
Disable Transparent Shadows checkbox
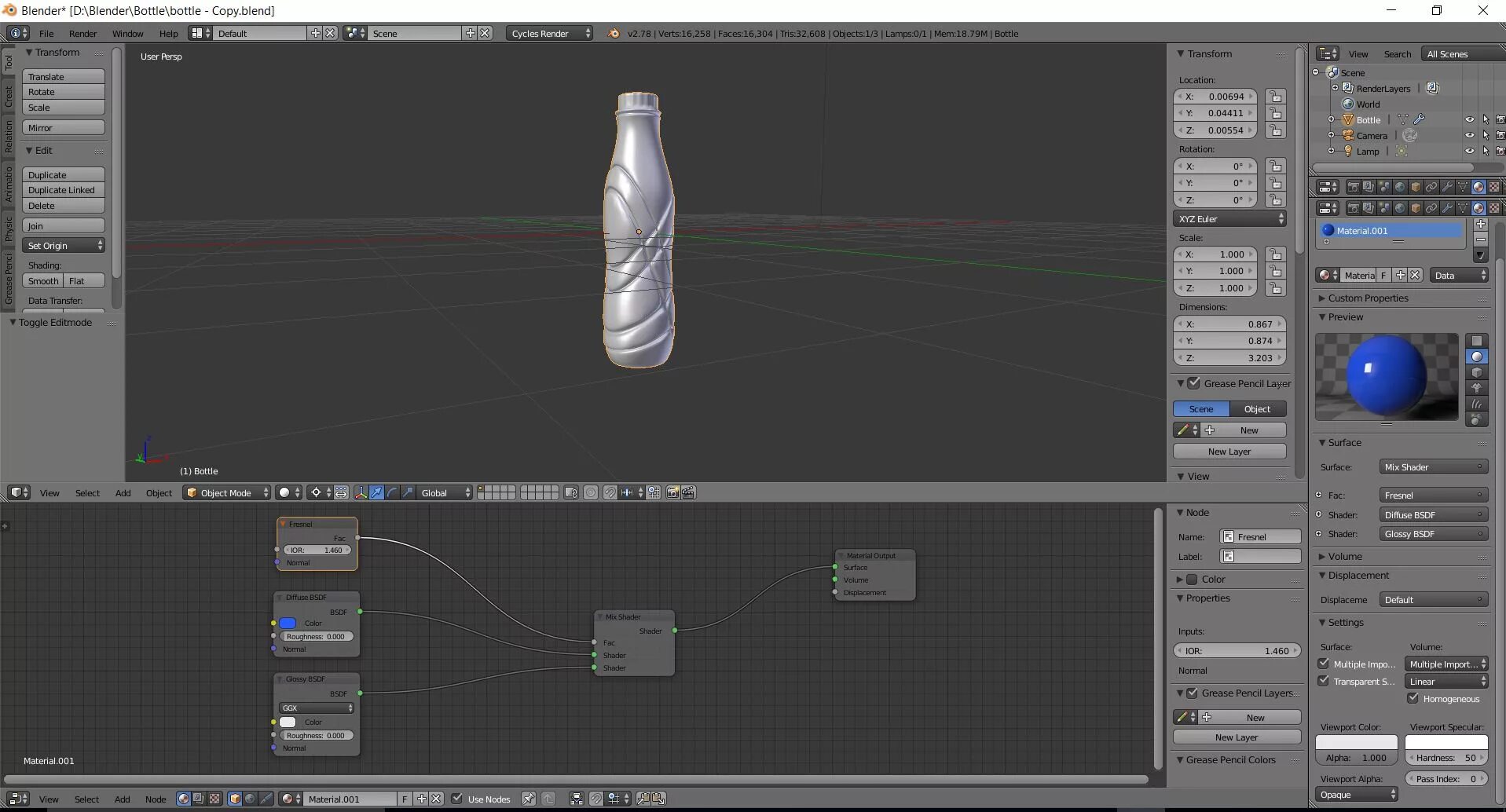pyautogui.click(x=1324, y=681)
